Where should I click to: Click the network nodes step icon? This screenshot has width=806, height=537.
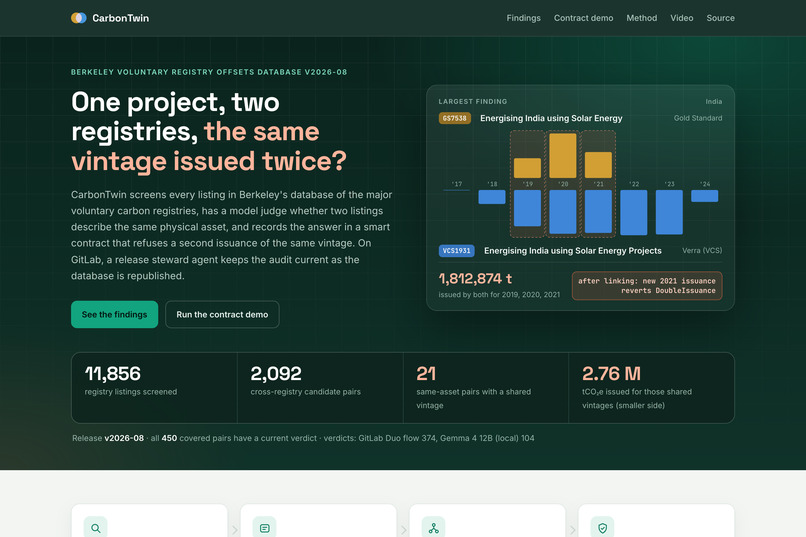pyautogui.click(x=433, y=528)
